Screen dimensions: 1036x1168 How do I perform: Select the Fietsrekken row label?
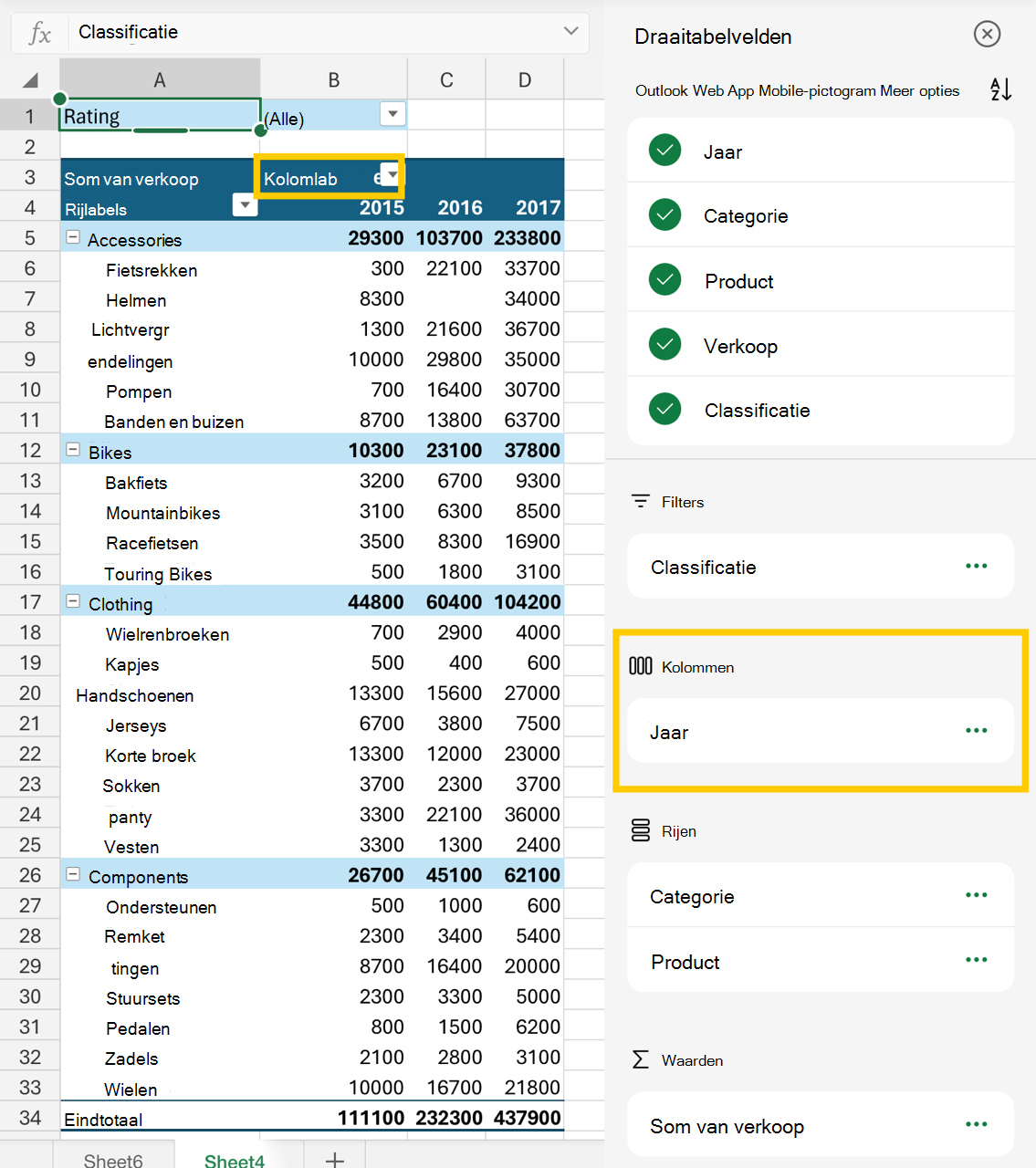(x=152, y=270)
